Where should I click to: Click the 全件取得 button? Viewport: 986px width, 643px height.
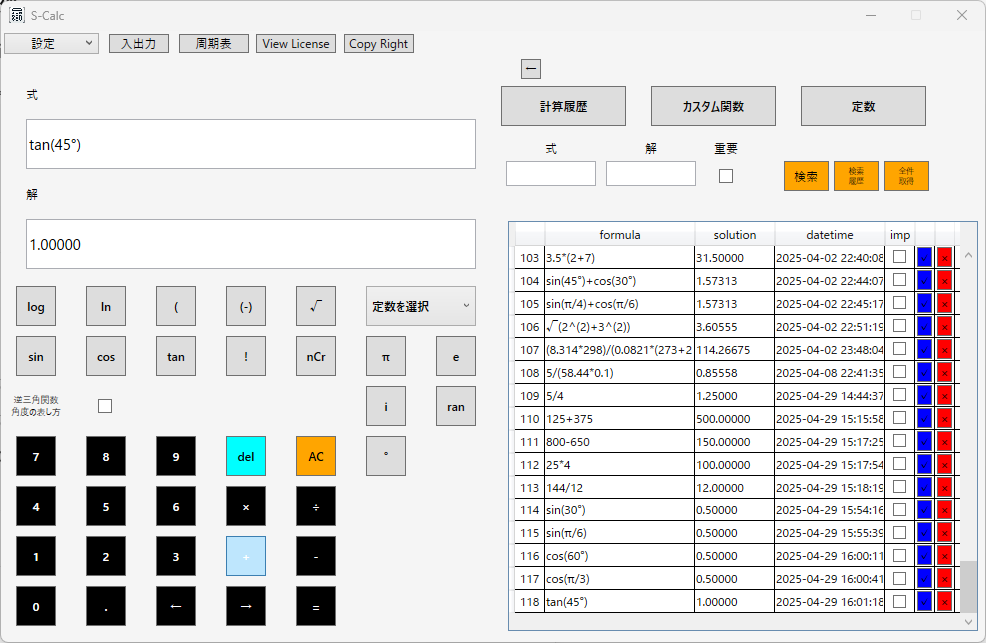pos(906,176)
